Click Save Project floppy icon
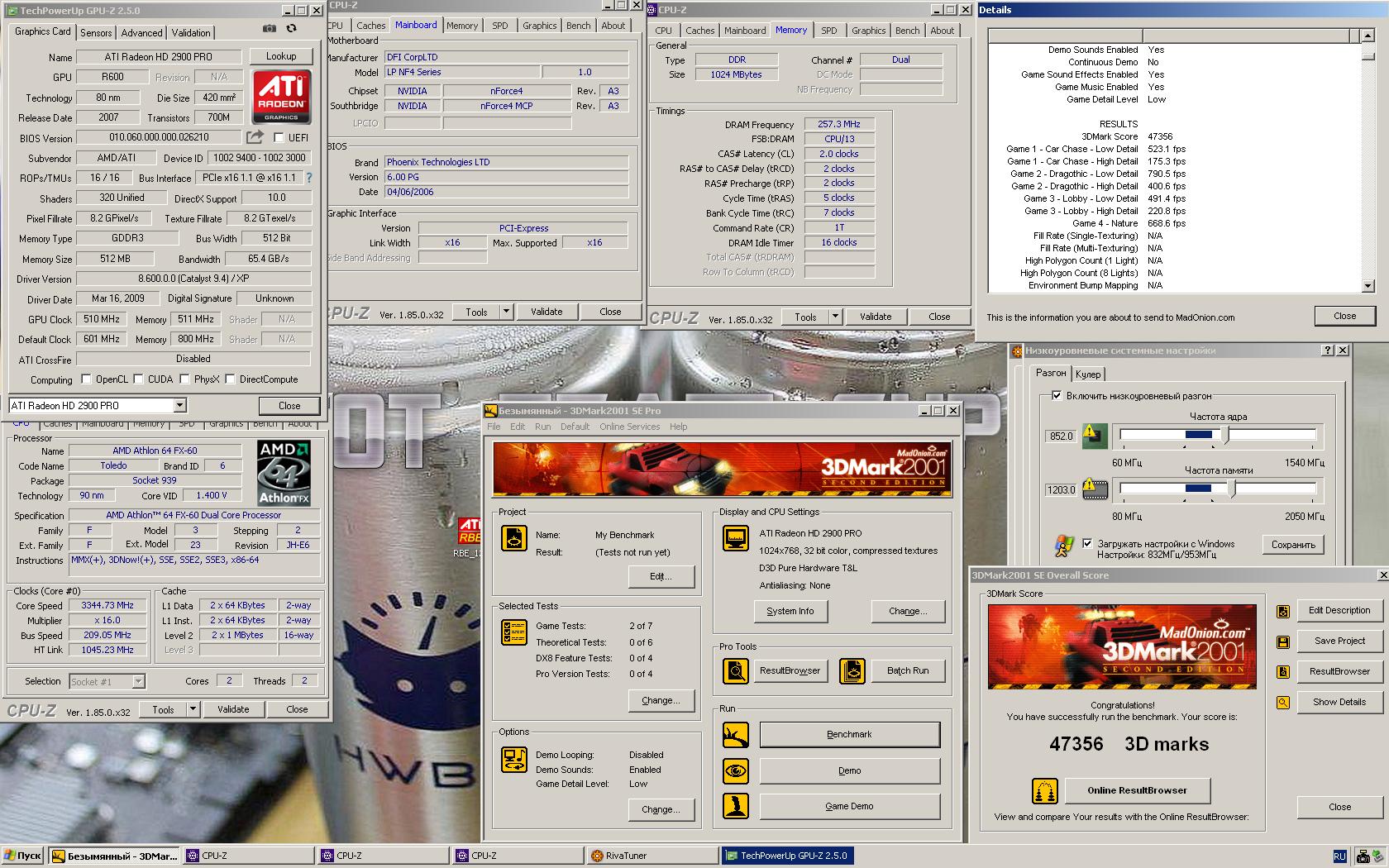 (1283, 641)
